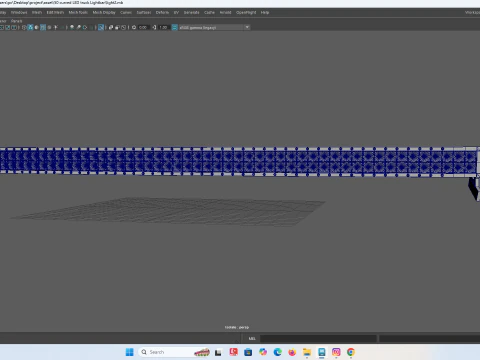The height and width of the screenshot is (360, 480).
Task: Launch Microsoft Edge from taskbar
Action: click(278, 352)
